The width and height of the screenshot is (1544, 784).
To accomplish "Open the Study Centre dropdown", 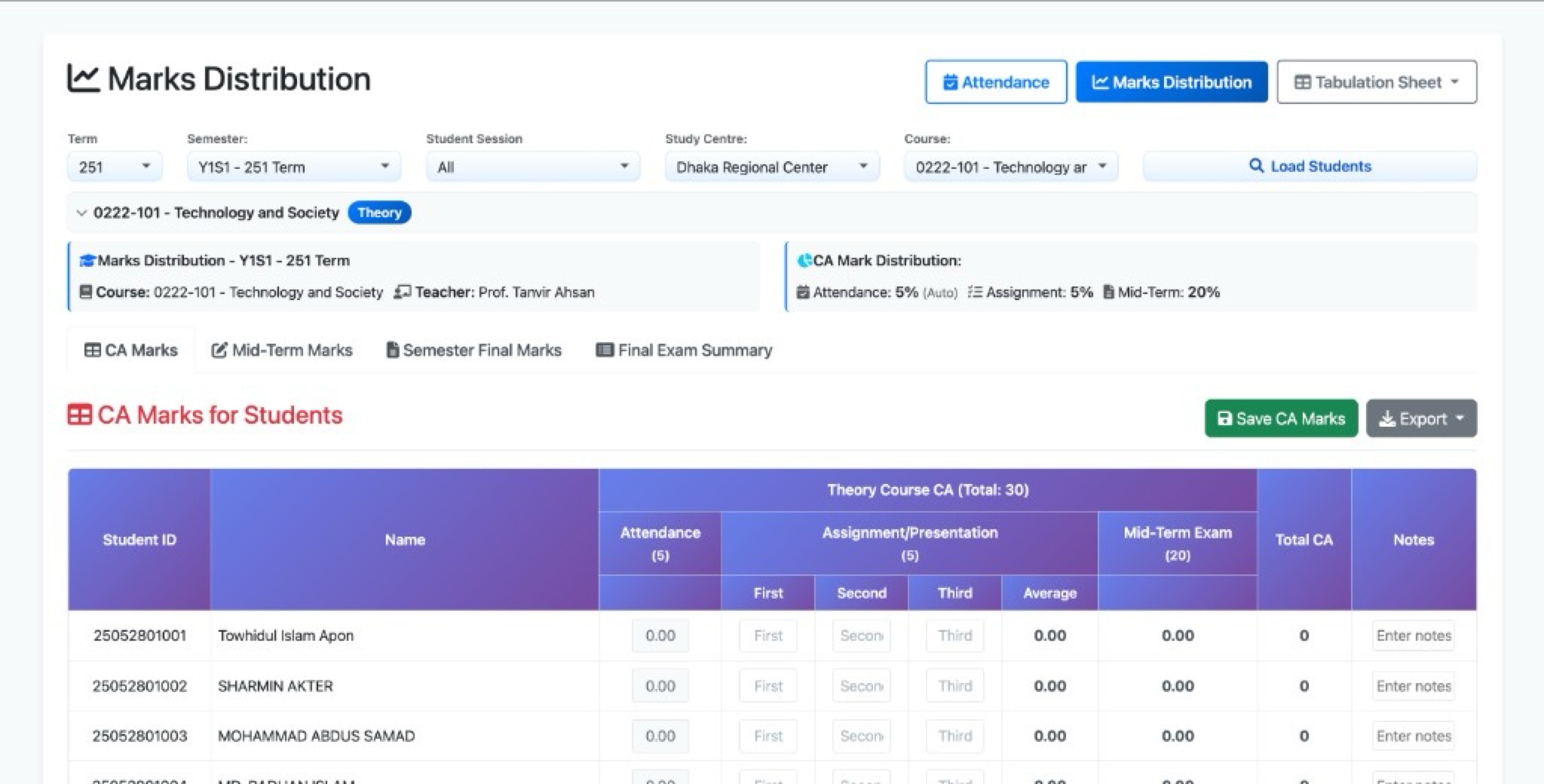I will click(x=772, y=167).
